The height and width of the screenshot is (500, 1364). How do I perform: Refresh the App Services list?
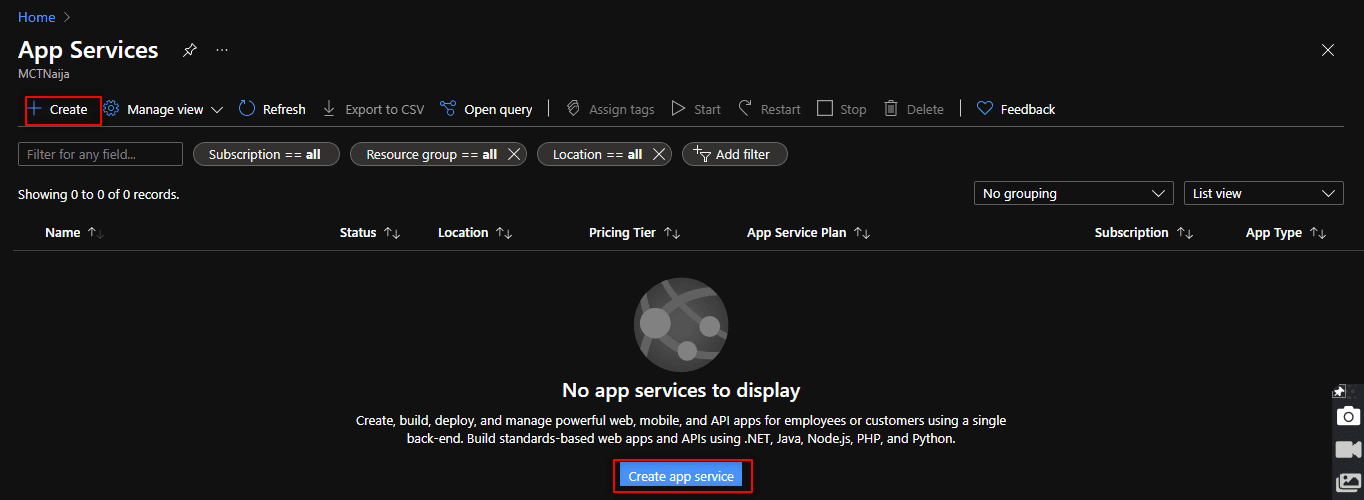coord(272,109)
